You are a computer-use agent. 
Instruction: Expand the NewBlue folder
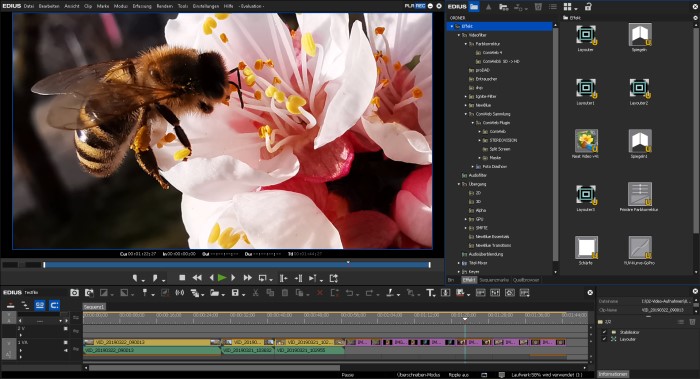(x=466, y=105)
